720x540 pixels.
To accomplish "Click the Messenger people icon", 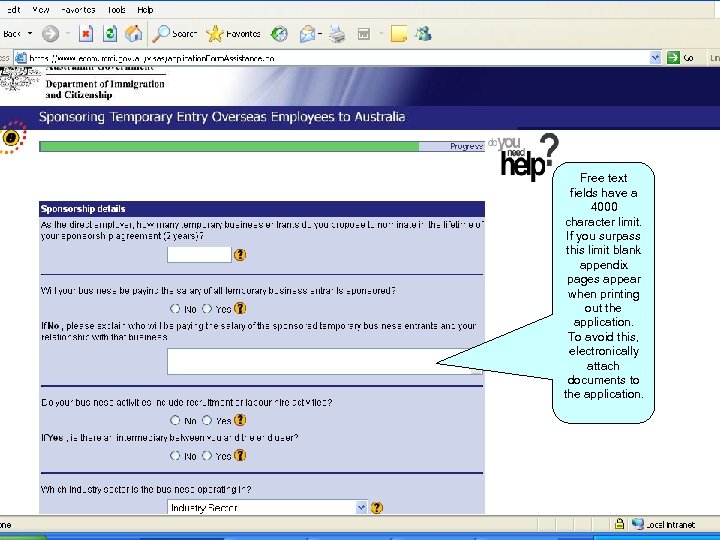I will pyautogui.click(x=423, y=34).
